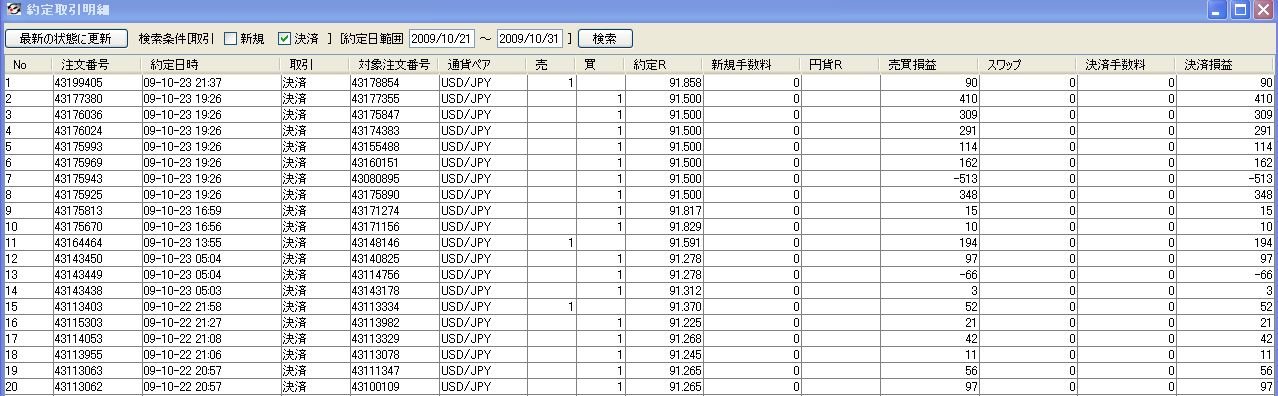
Task: Sort by the 注文番号 column header
Action: [x=97, y=65]
